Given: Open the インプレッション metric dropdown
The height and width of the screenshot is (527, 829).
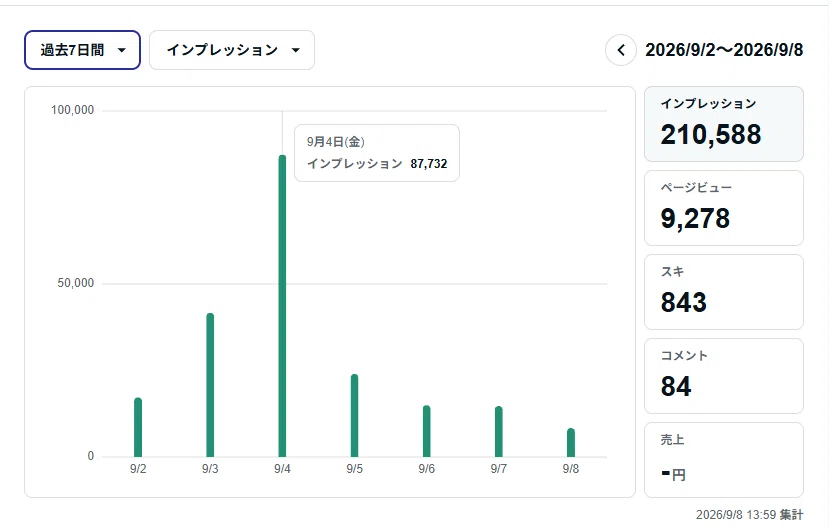Looking at the screenshot, I should [x=232, y=50].
